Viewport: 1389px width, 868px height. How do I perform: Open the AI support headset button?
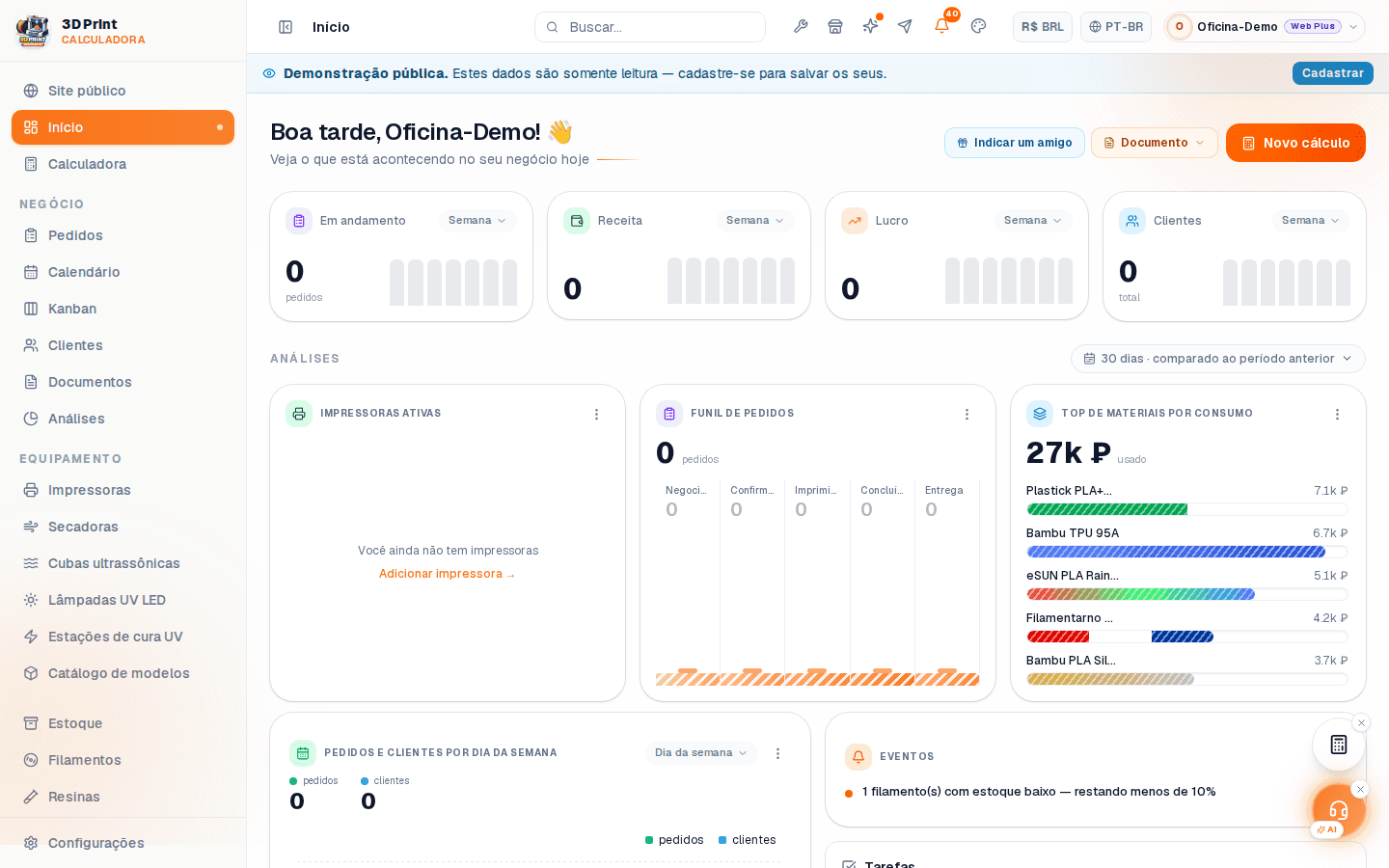coord(1338,810)
